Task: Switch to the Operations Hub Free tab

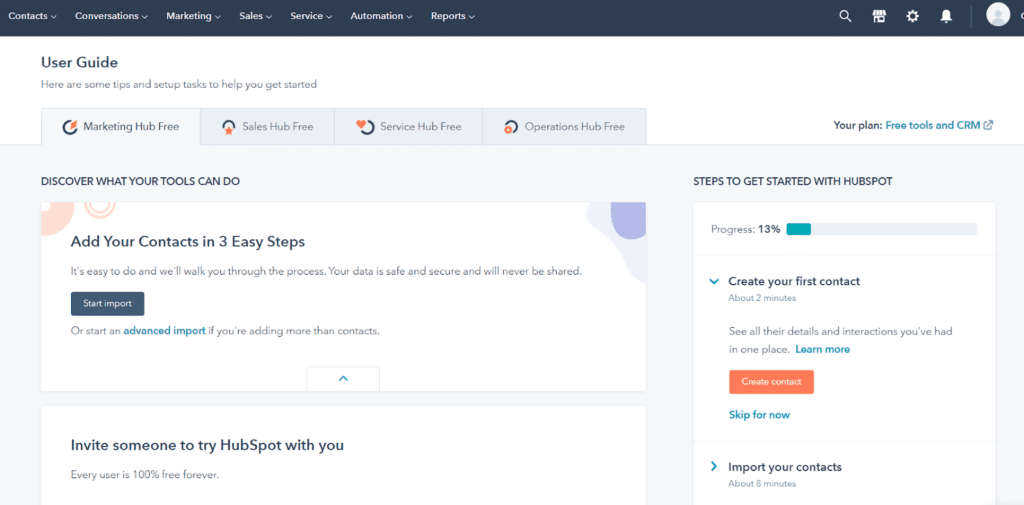Action: pos(564,127)
